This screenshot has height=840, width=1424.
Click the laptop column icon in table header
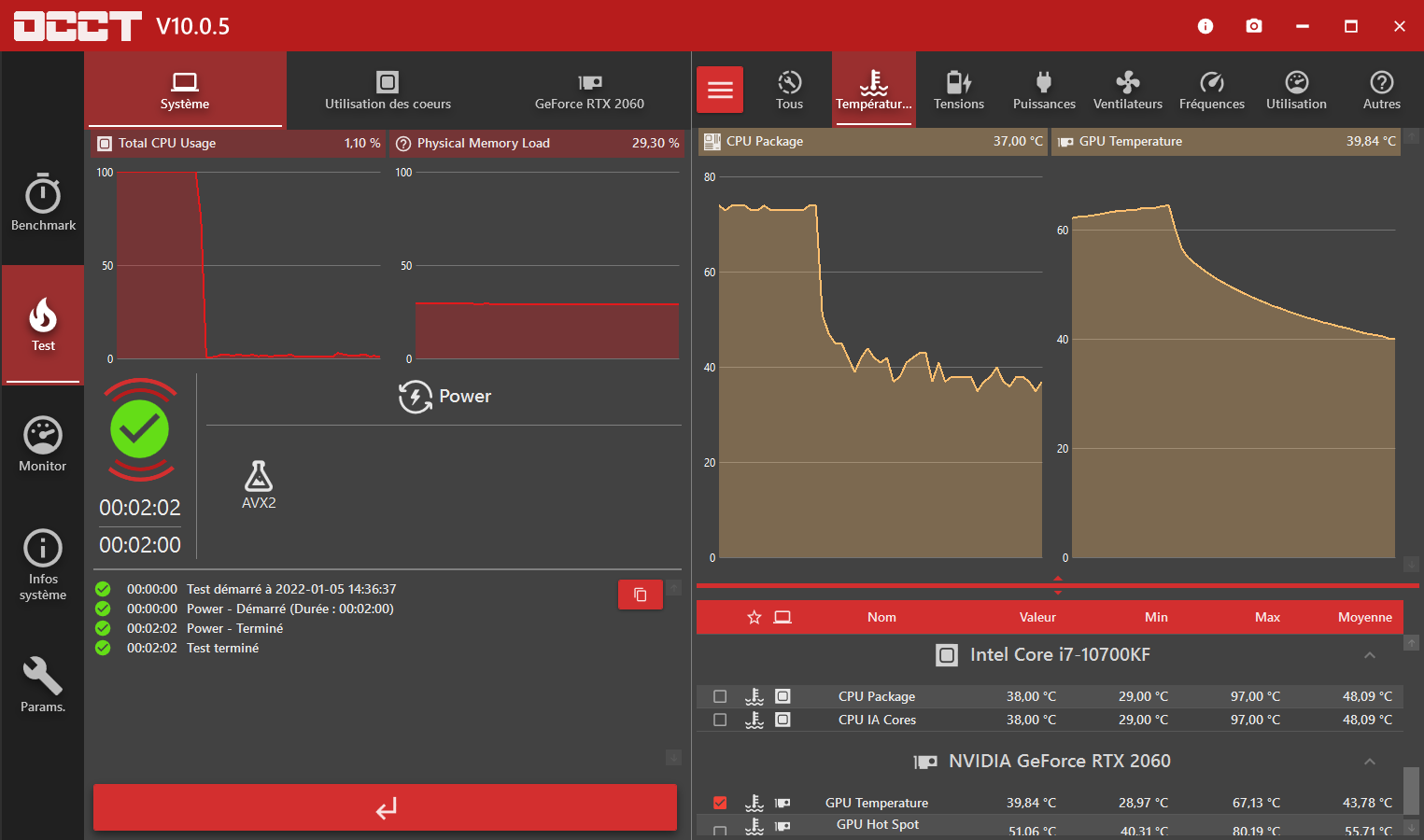(782, 617)
